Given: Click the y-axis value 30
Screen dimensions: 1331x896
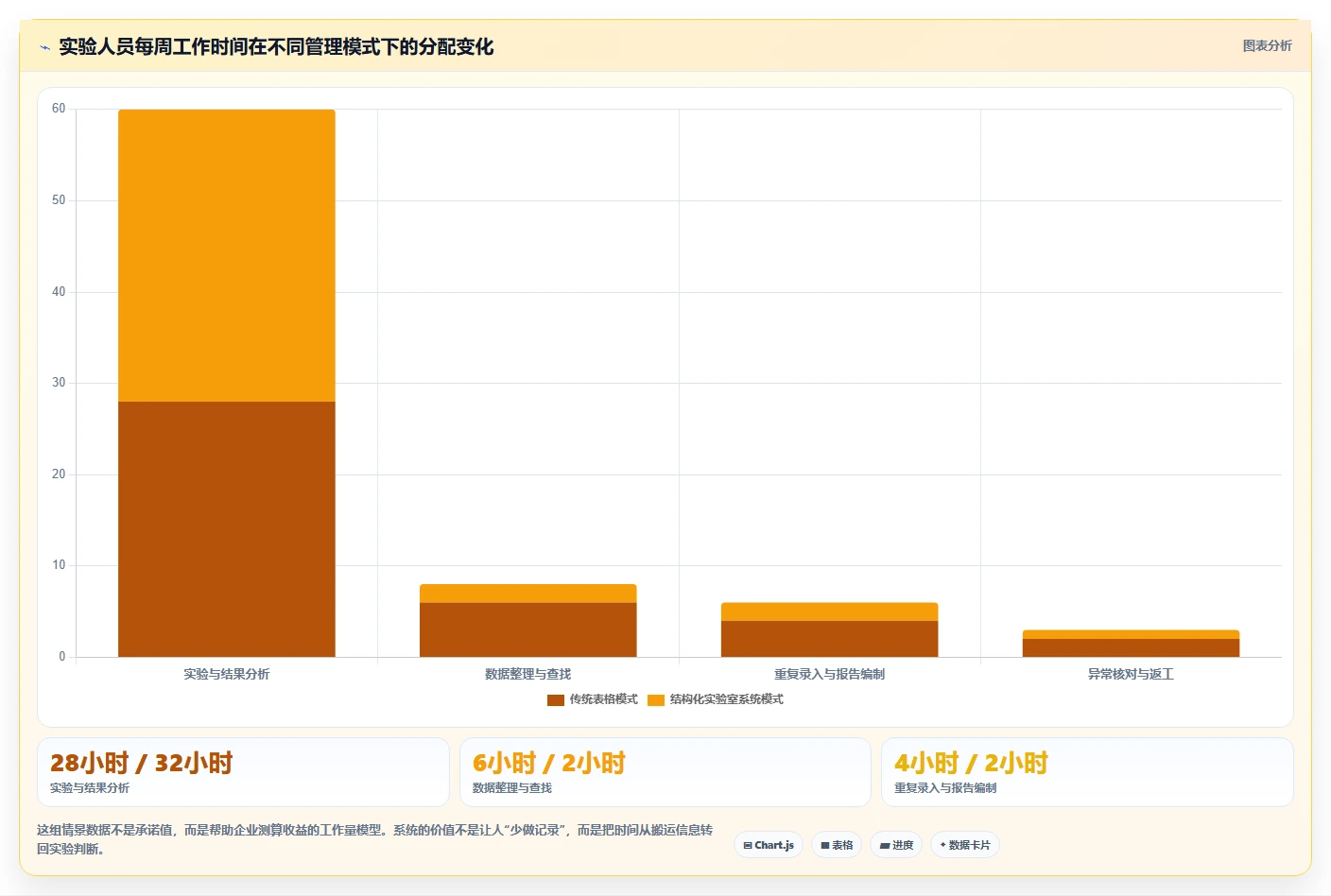Looking at the screenshot, I should 59,383.
